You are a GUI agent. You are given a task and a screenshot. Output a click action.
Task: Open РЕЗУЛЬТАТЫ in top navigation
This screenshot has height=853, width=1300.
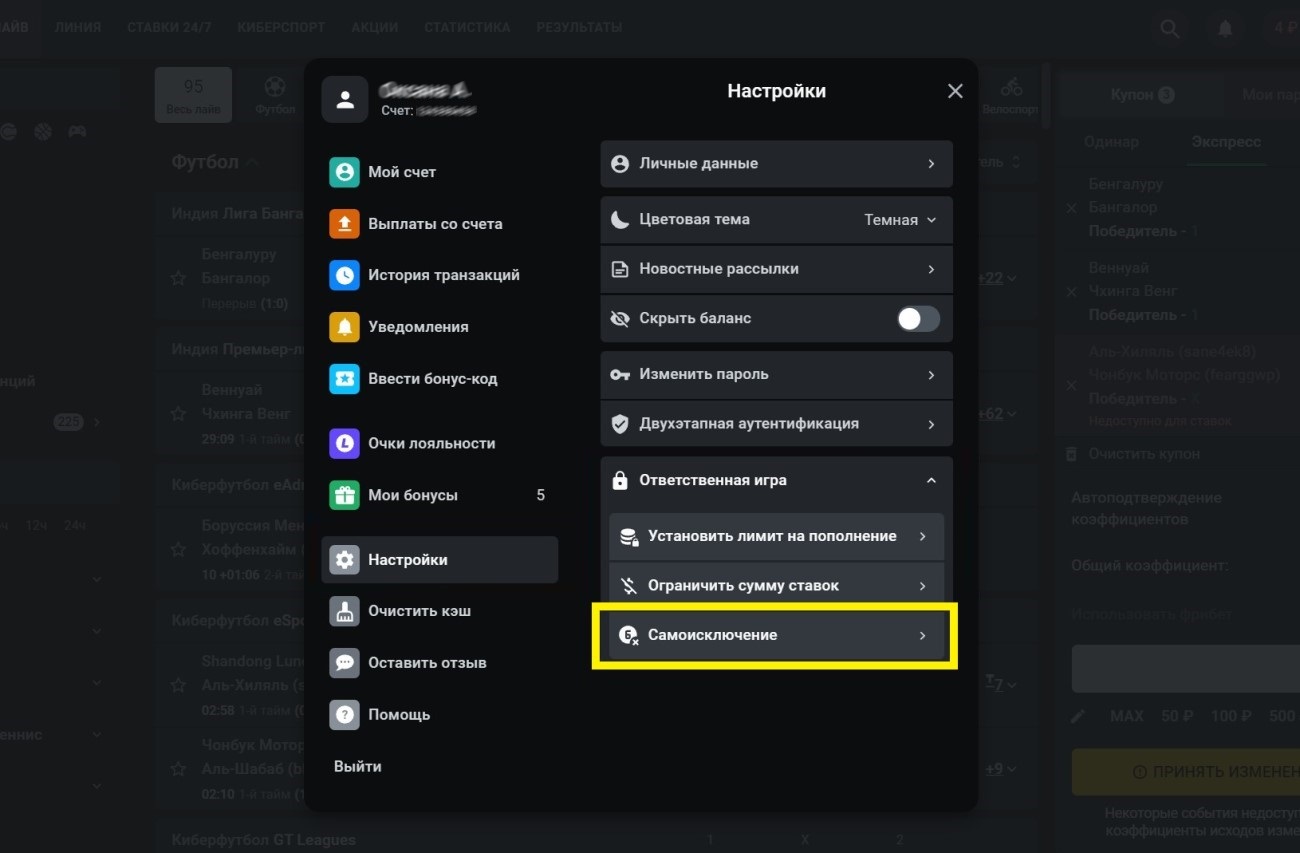pos(579,27)
